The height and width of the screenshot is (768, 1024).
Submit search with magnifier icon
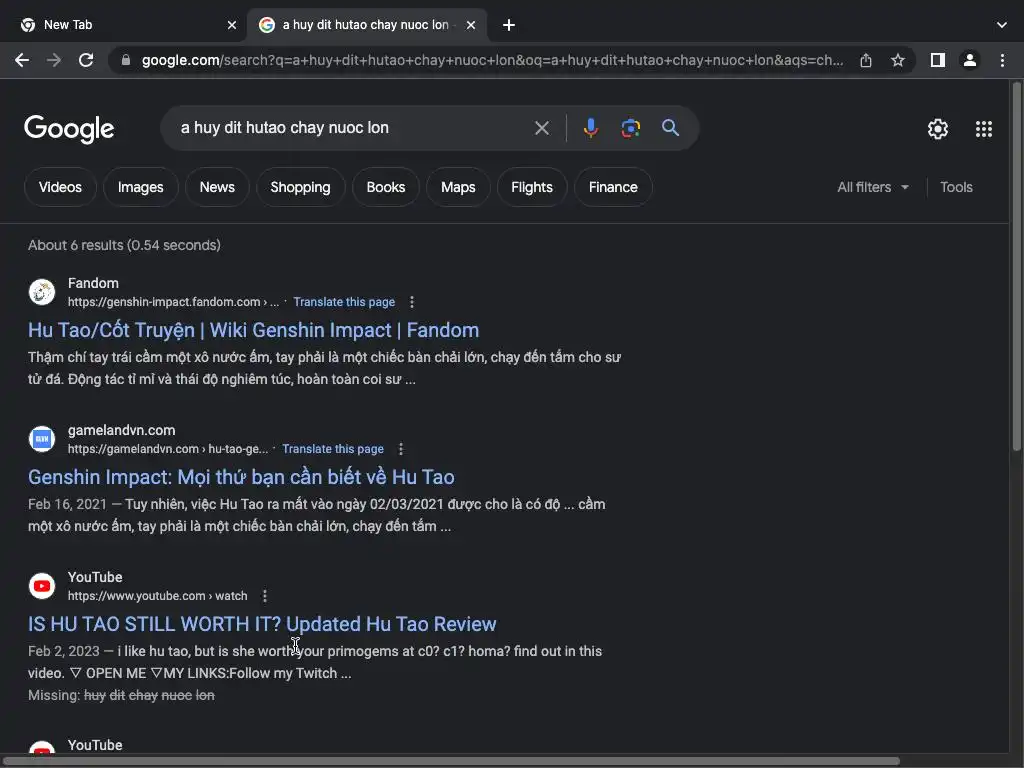tap(670, 128)
